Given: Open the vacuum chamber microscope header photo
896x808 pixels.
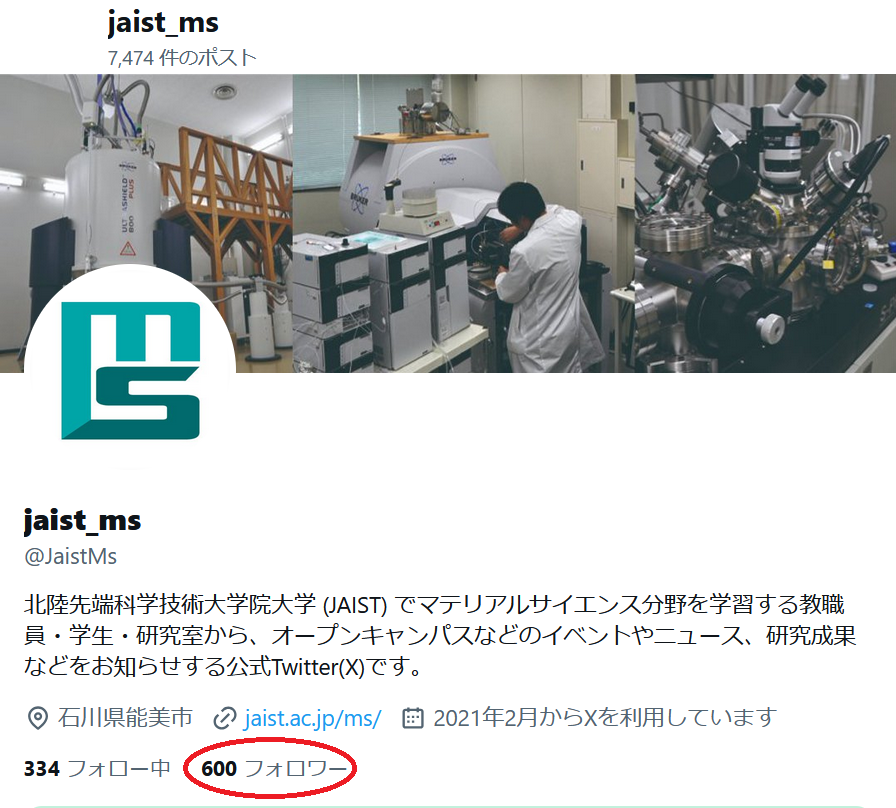Looking at the screenshot, I should click(x=766, y=223).
